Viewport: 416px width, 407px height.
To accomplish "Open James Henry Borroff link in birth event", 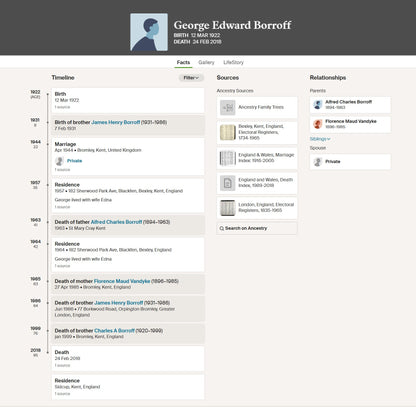I will point(116,122).
